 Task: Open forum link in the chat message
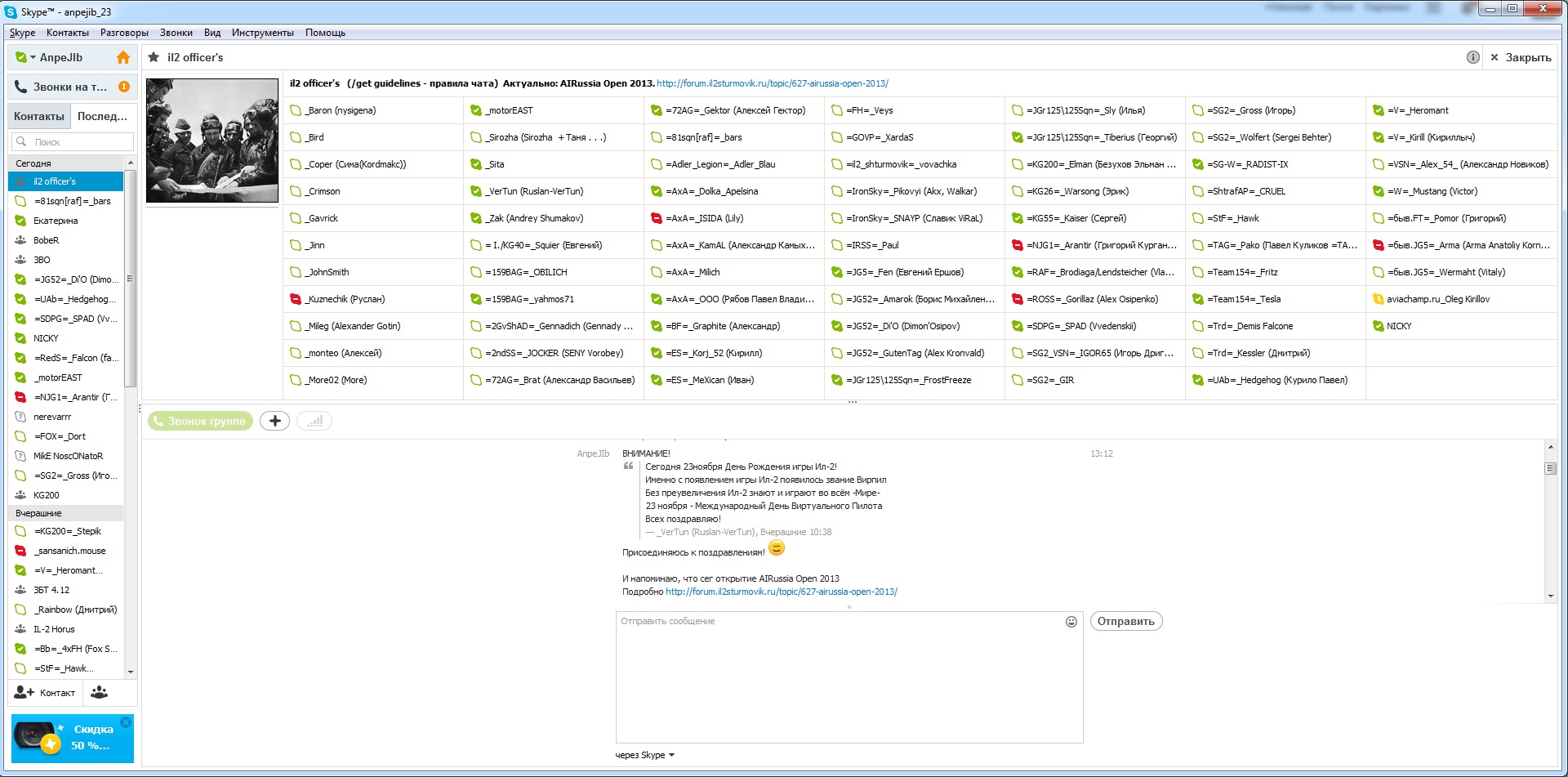pos(782,592)
